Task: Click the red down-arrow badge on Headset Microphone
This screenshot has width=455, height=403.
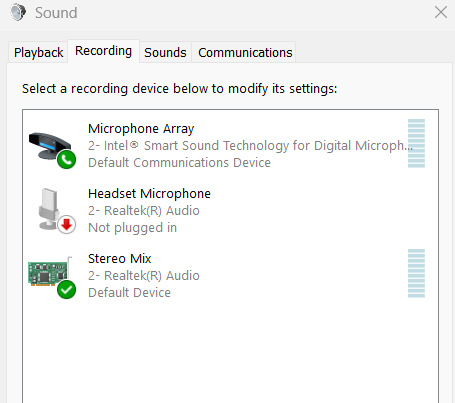Action: tap(66, 225)
